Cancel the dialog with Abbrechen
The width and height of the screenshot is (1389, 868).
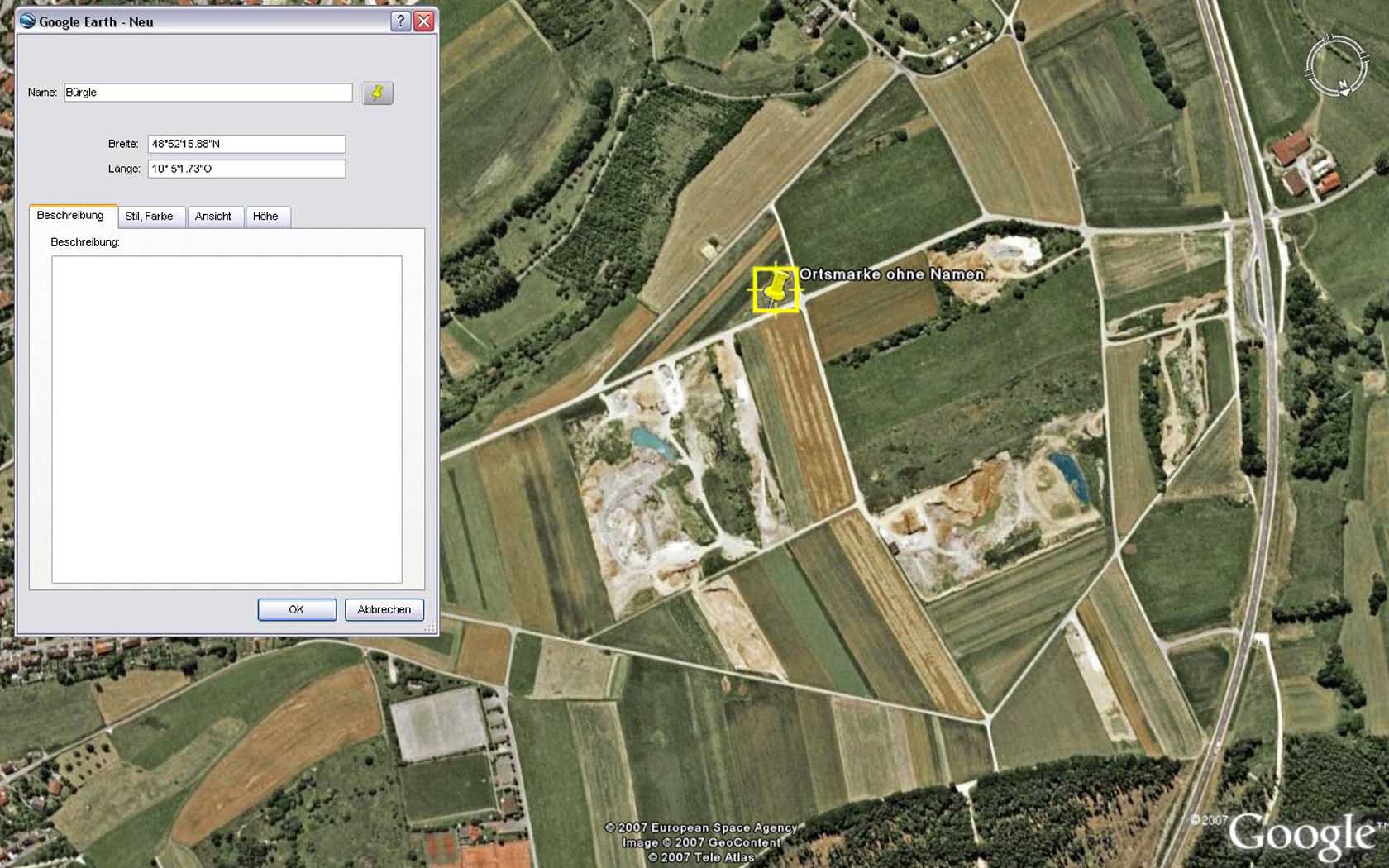click(384, 609)
